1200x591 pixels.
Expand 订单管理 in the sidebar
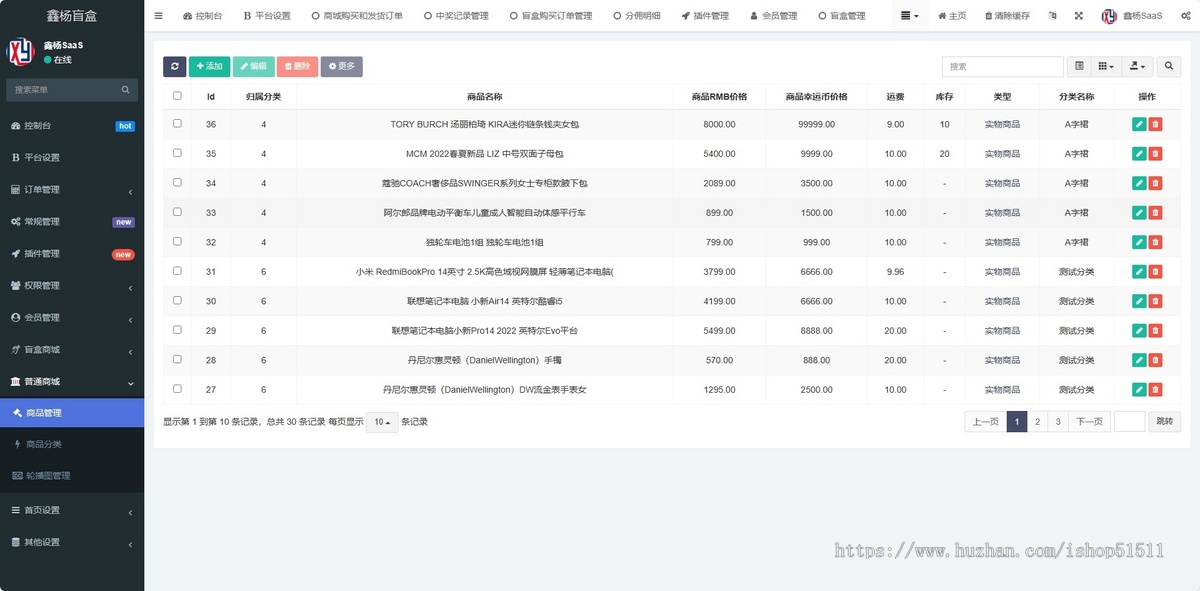pyautogui.click(x=72, y=190)
